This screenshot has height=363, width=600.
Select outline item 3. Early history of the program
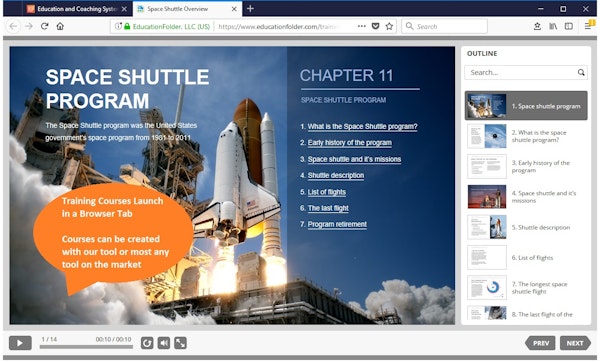tap(526, 166)
